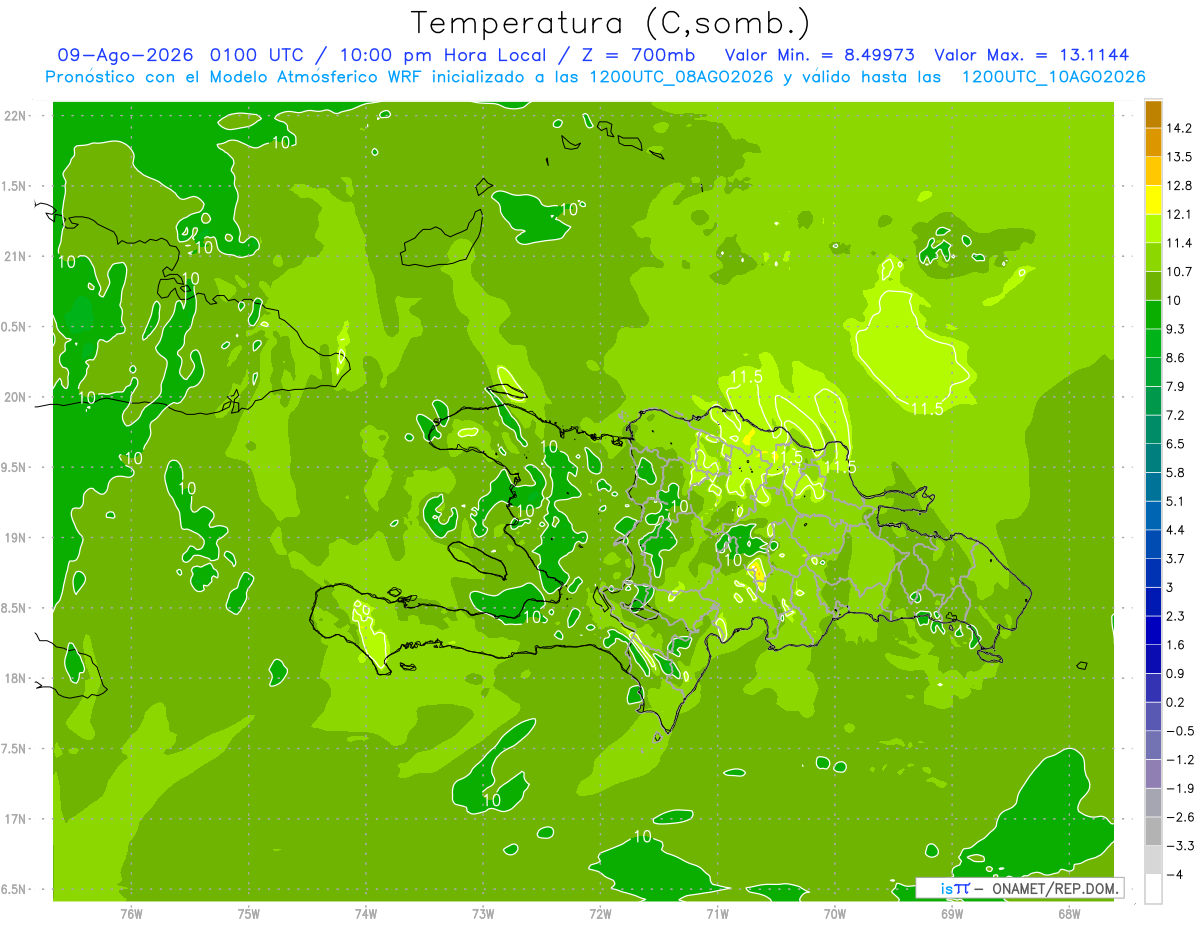The image size is (1200, 927).
Task: Click the '6.5' legend value
Action: coord(1177,443)
